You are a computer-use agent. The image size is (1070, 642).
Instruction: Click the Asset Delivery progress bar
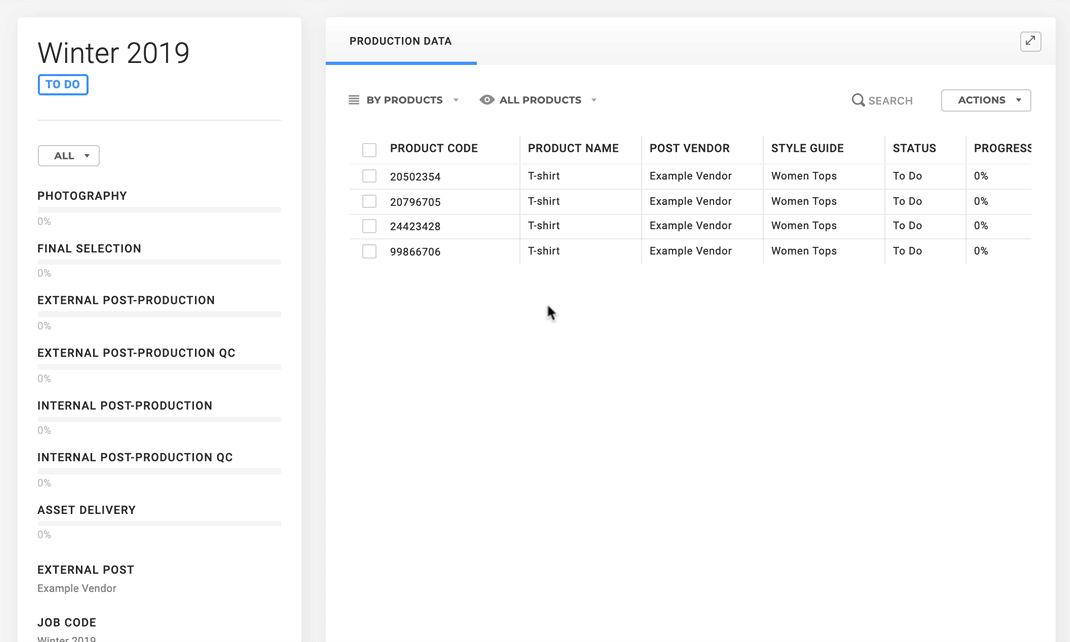[159, 524]
